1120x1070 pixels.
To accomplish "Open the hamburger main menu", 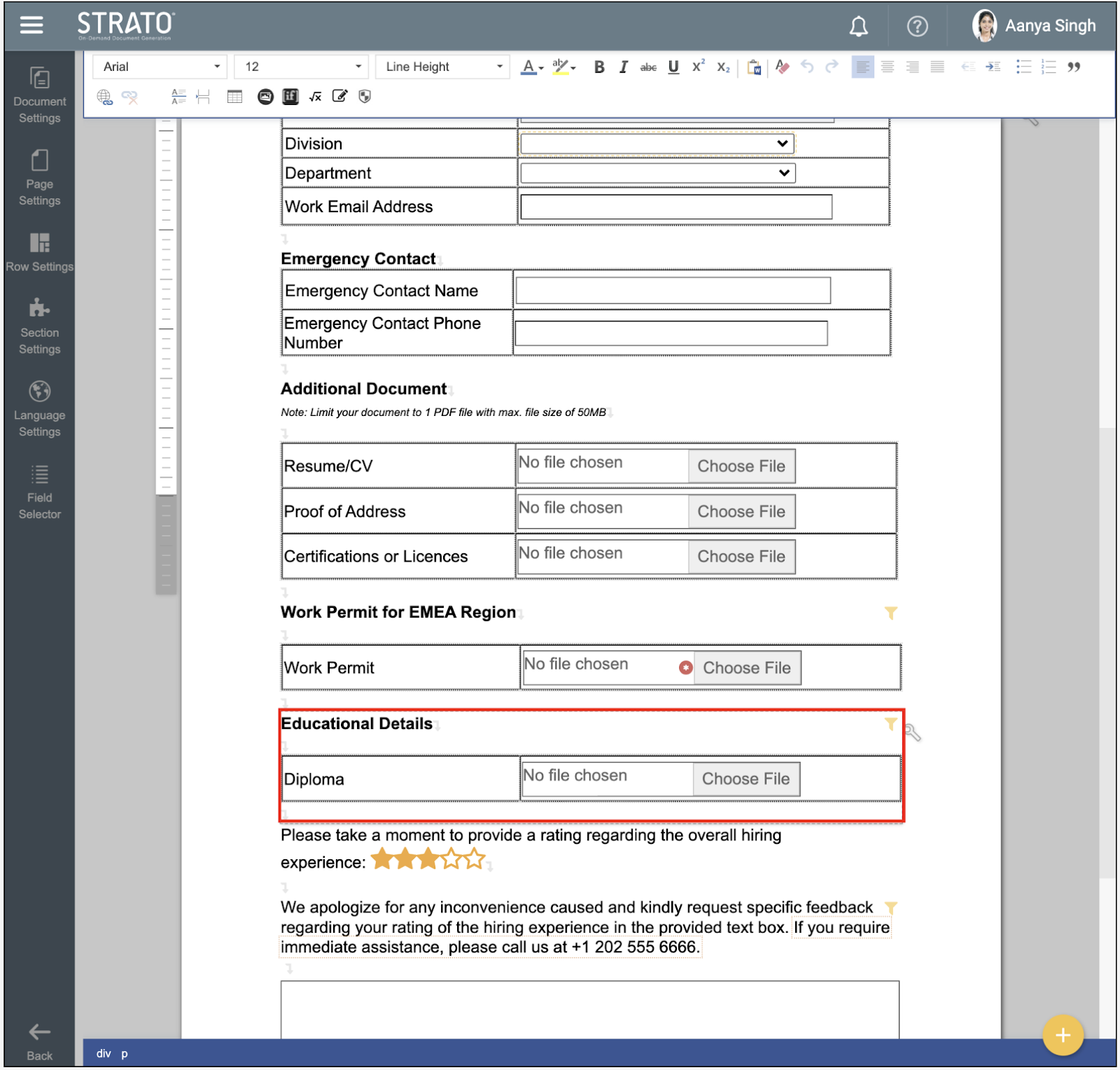I will [31, 25].
